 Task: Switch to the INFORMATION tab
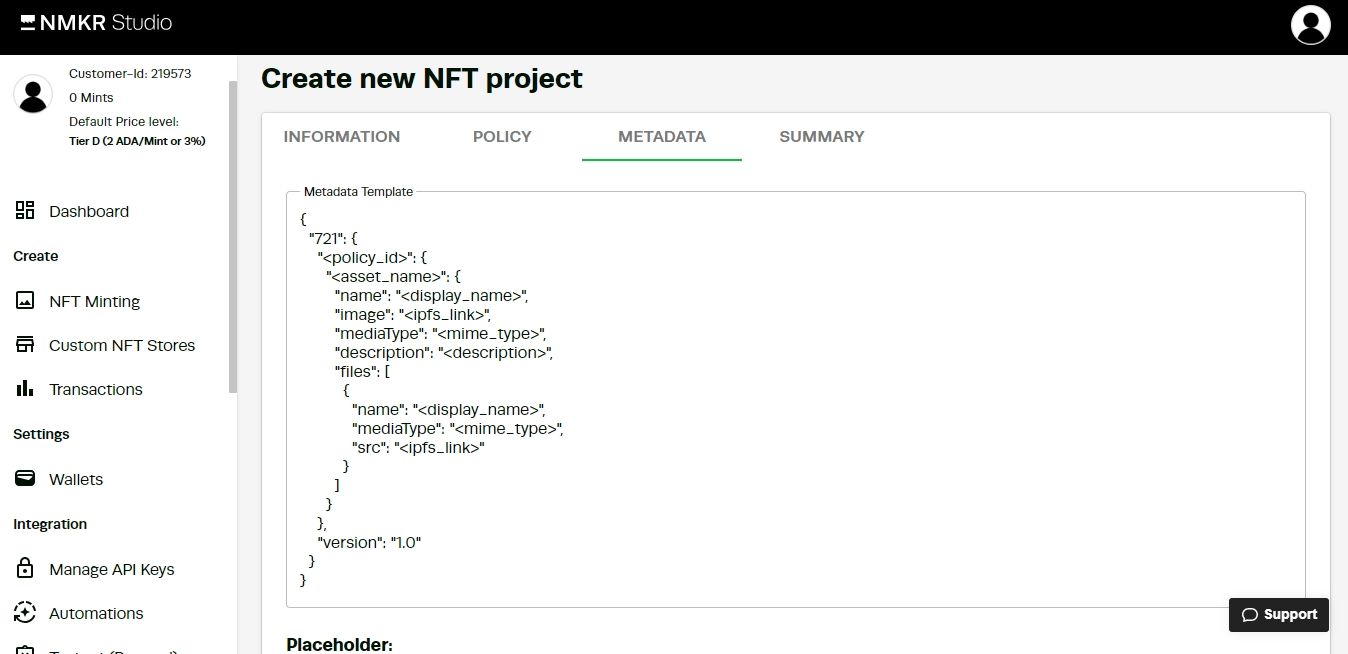pyautogui.click(x=341, y=136)
